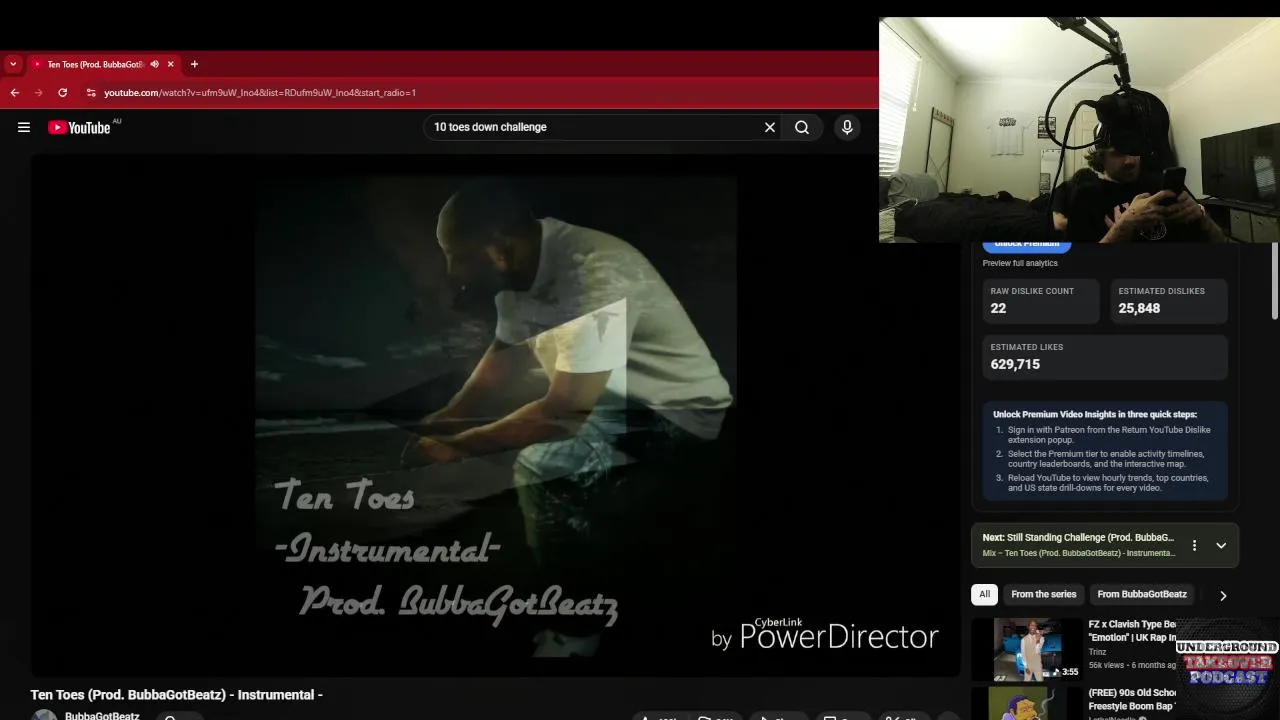Open the tab search dropdown arrow
This screenshot has height=720, width=1280.
13,64
